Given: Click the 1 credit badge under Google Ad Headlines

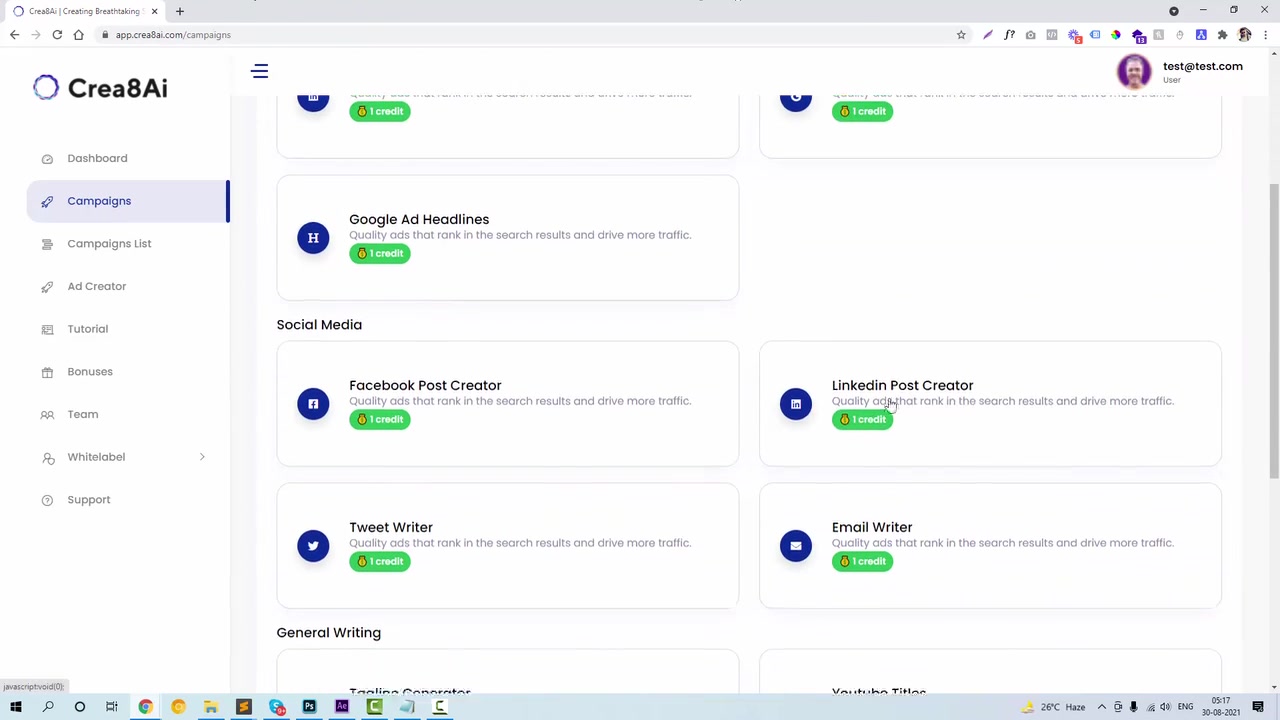Looking at the screenshot, I should 380,254.
